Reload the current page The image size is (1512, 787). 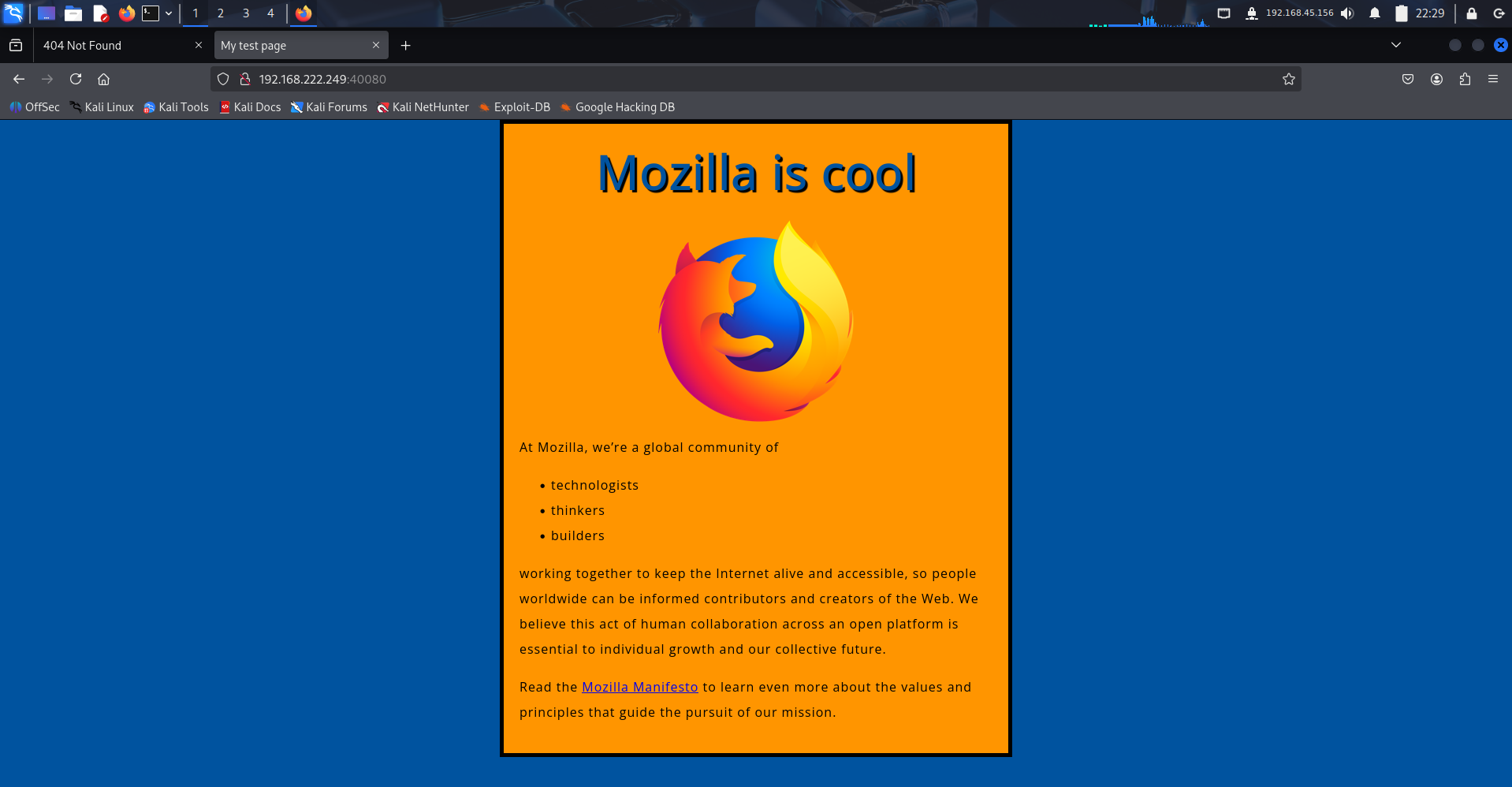(76, 79)
